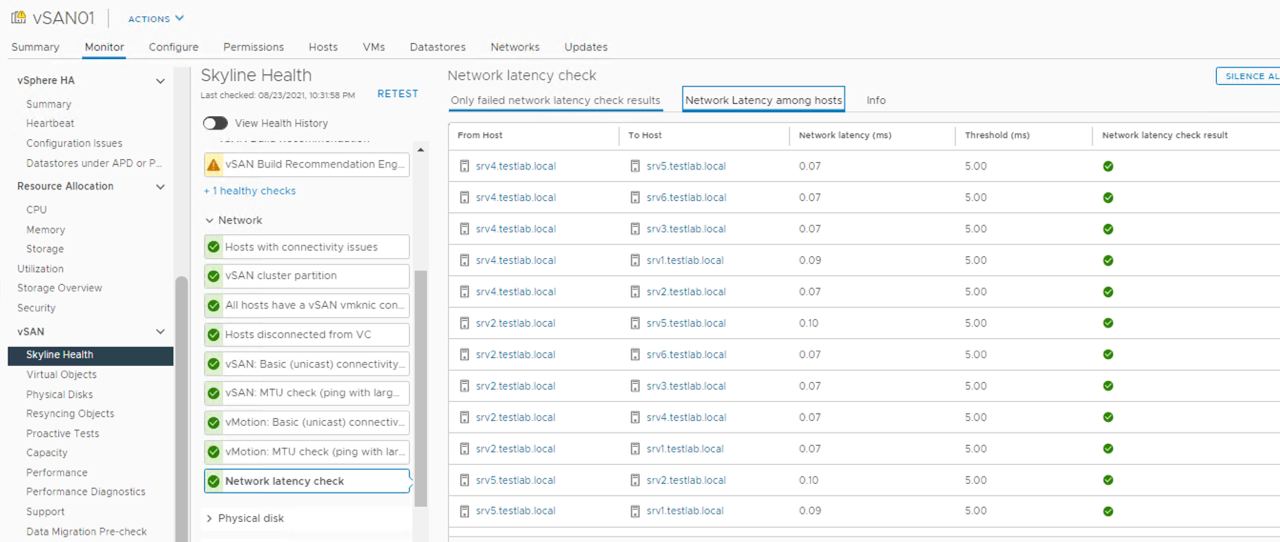Viewport: 1280px width, 542px height.
Task: Switch to the Configure tab
Action: (173, 47)
